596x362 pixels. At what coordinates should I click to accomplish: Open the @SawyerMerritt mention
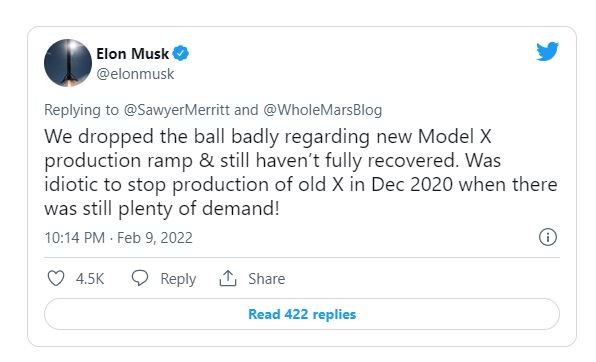coord(176,110)
